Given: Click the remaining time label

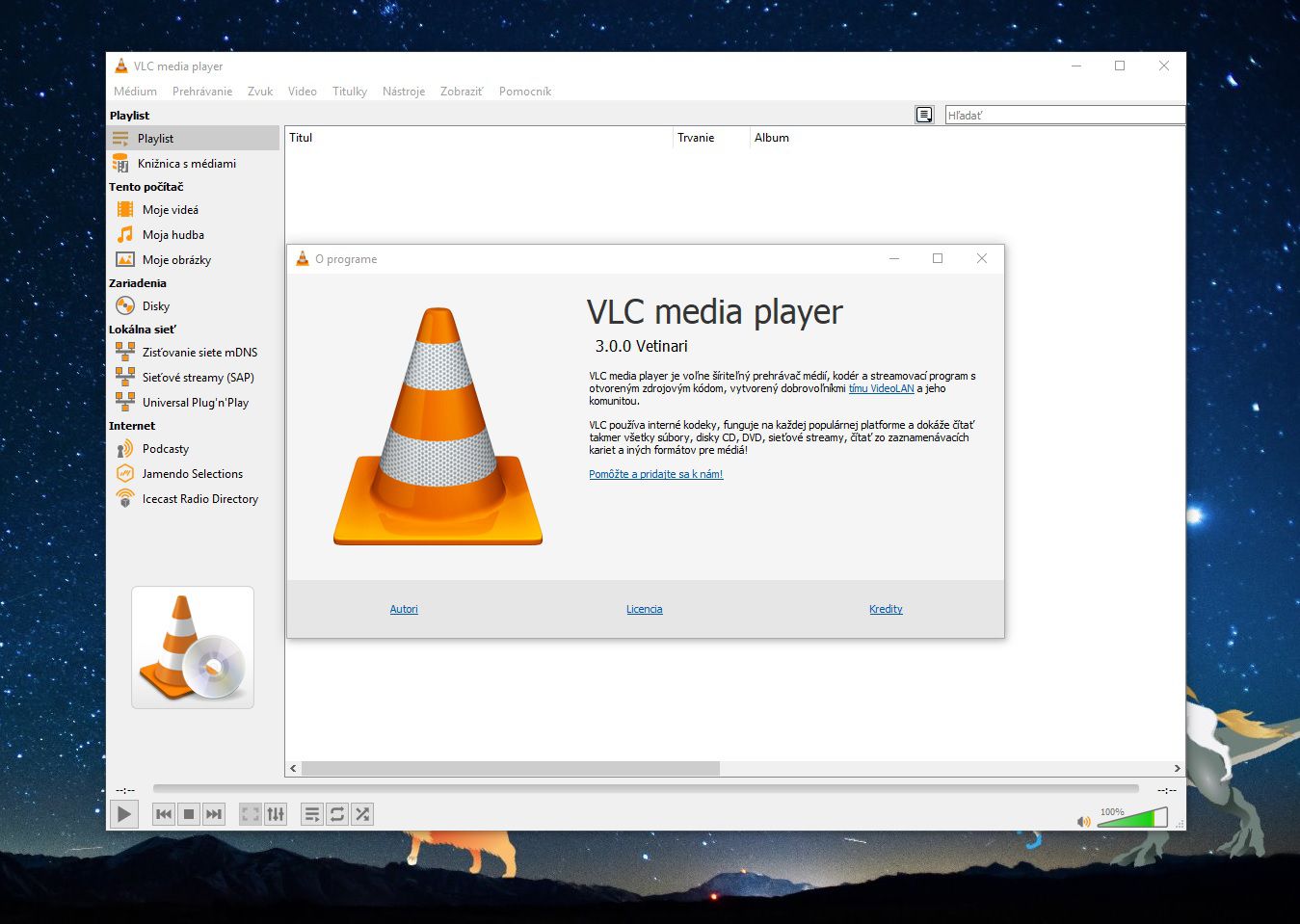Looking at the screenshot, I should (1167, 790).
